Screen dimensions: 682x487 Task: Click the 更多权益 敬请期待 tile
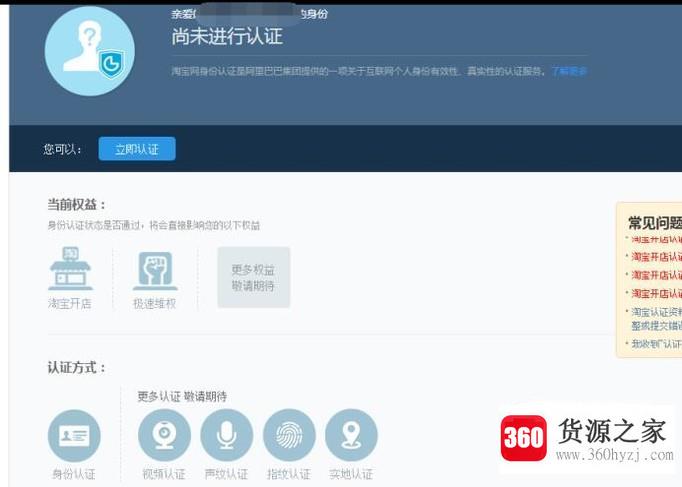point(254,277)
